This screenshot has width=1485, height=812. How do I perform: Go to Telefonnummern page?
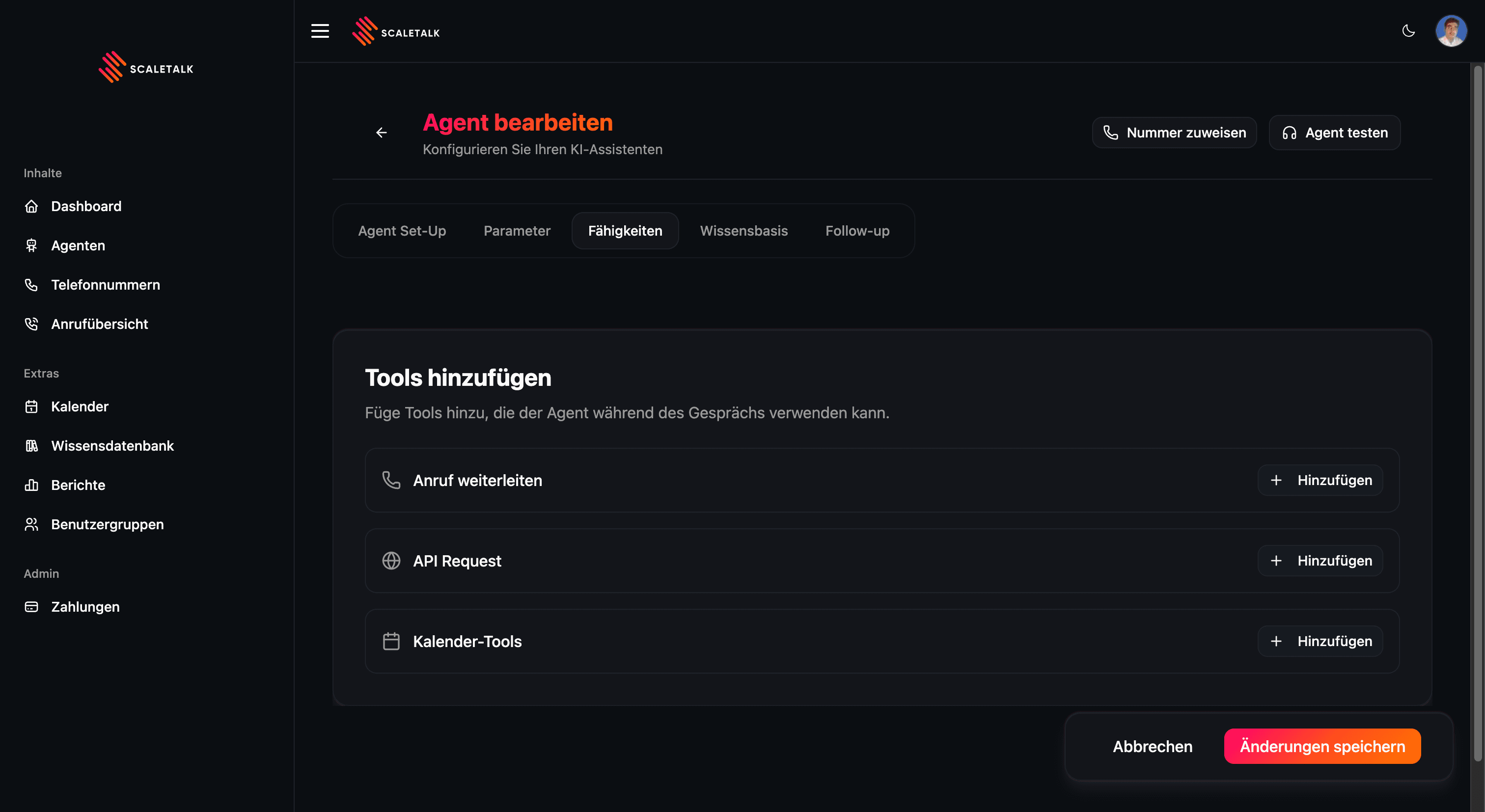point(105,285)
